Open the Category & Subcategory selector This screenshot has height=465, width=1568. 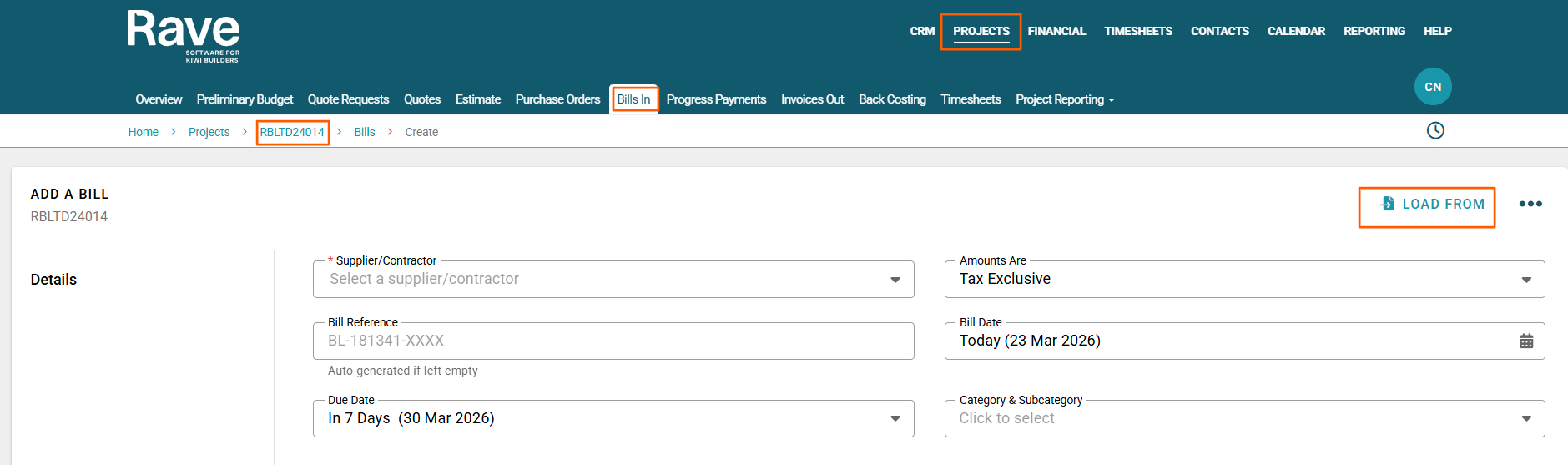pos(1526,418)
